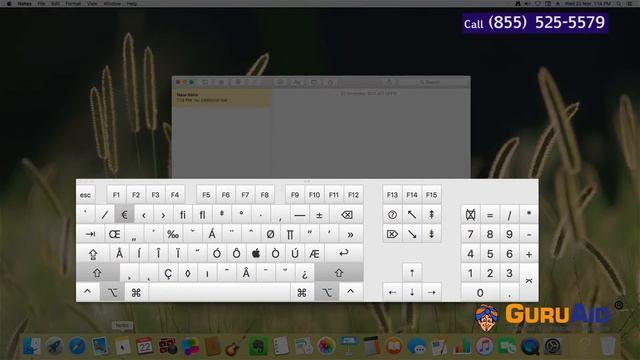640x360 pixels.
Task: Open the Window menu
Action: tap(112, 4)
